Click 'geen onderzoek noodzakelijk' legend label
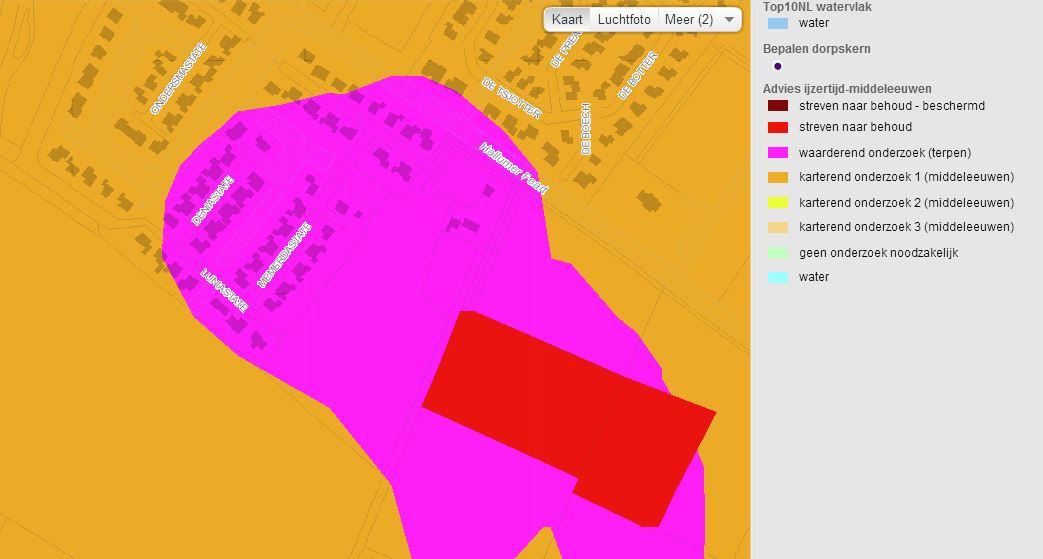The width and height of the screenshot is (1043, 559). [878, 253]
